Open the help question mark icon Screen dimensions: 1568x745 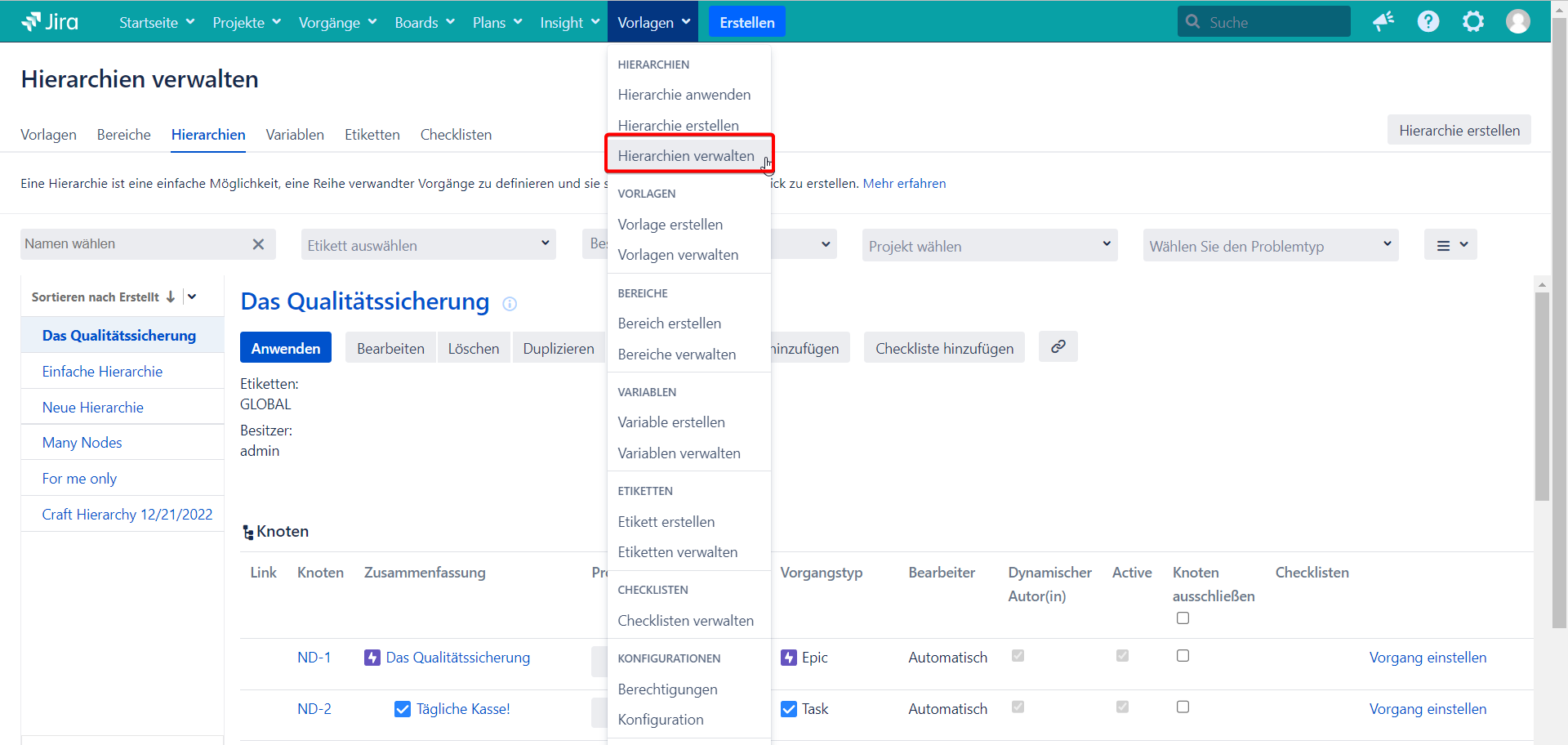click(x=1428, y=22)
